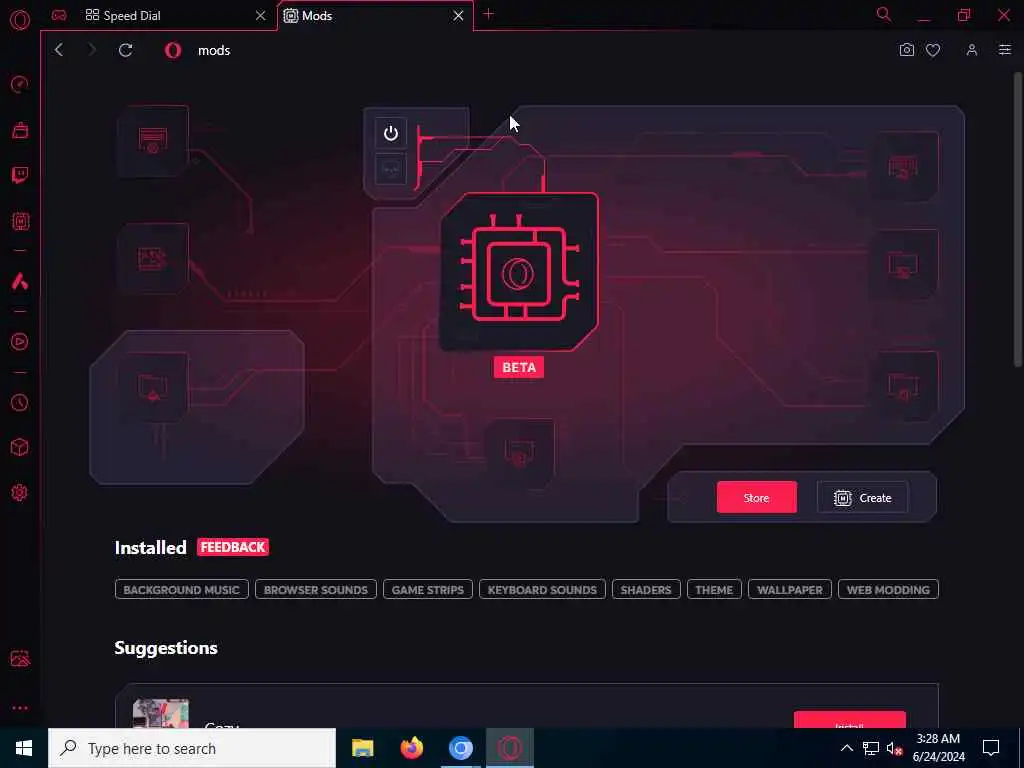Filter by THEME

(714, 590)
